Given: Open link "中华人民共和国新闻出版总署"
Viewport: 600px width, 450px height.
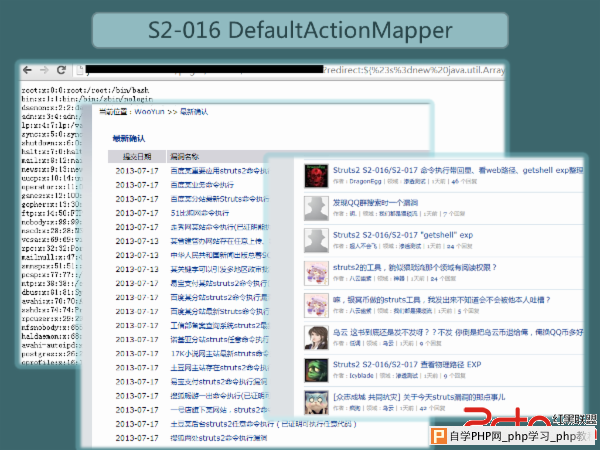Looking at the screenshot, I should tap(220, 255).
